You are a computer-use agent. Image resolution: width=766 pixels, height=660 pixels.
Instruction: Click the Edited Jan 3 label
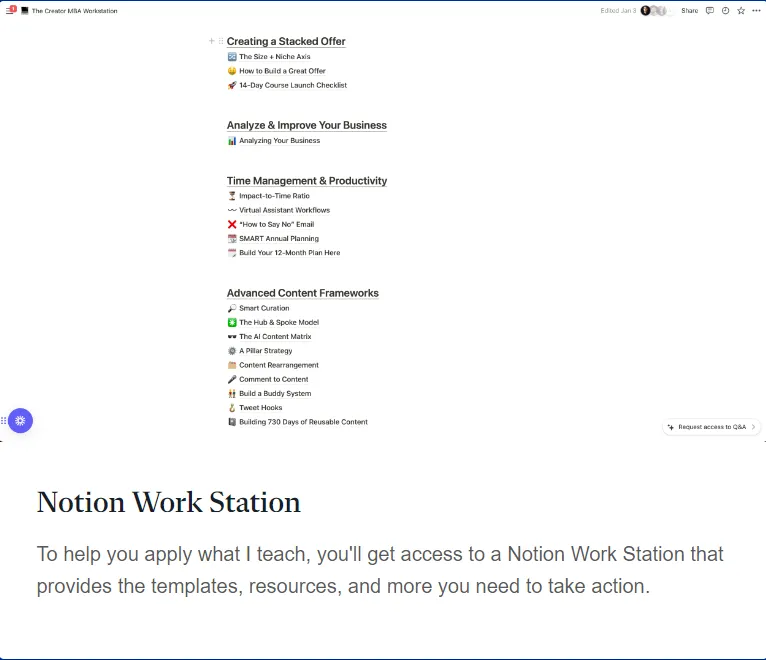[x=618, y=11]
